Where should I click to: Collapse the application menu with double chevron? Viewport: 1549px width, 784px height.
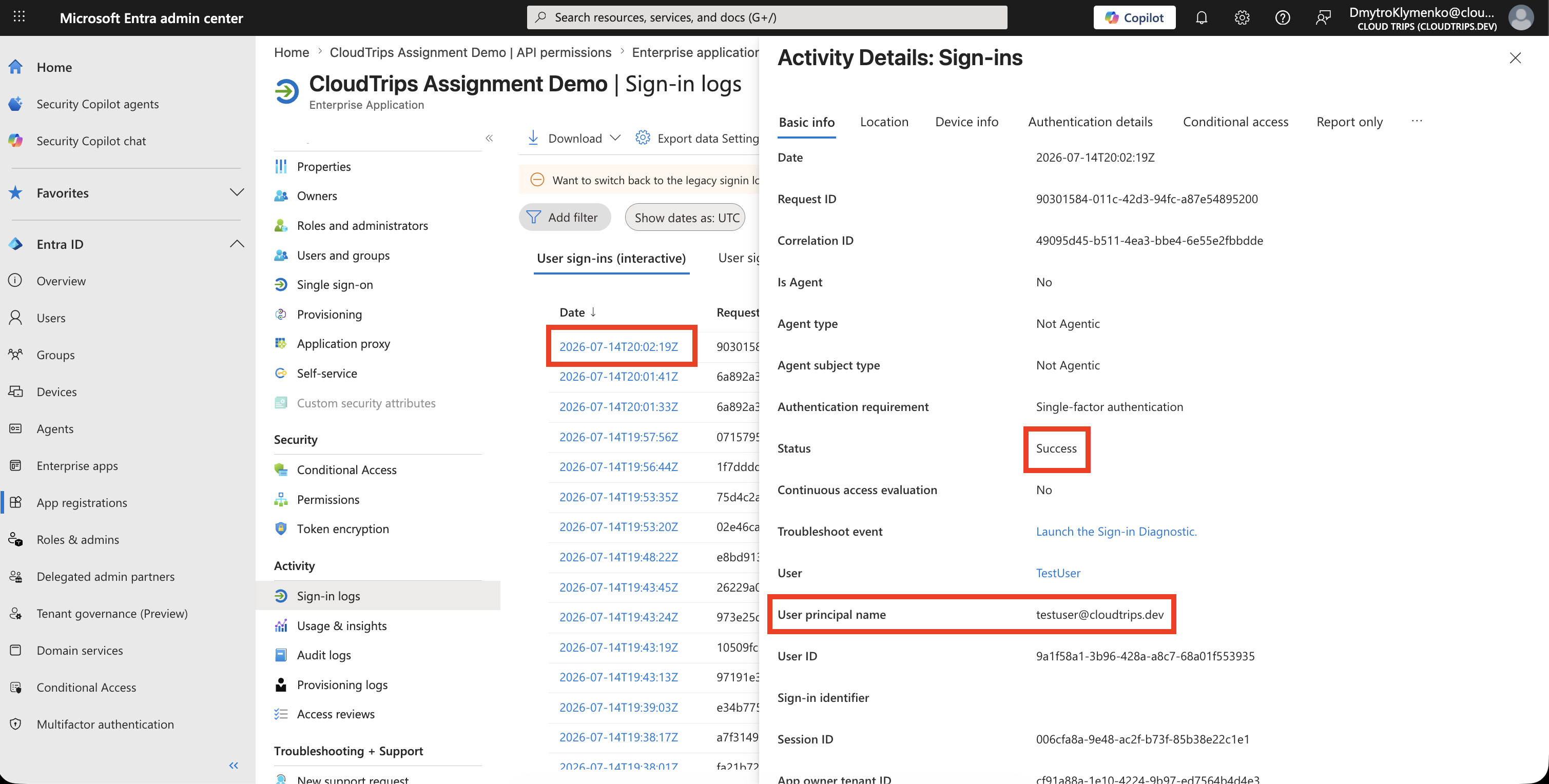point(490,139)
